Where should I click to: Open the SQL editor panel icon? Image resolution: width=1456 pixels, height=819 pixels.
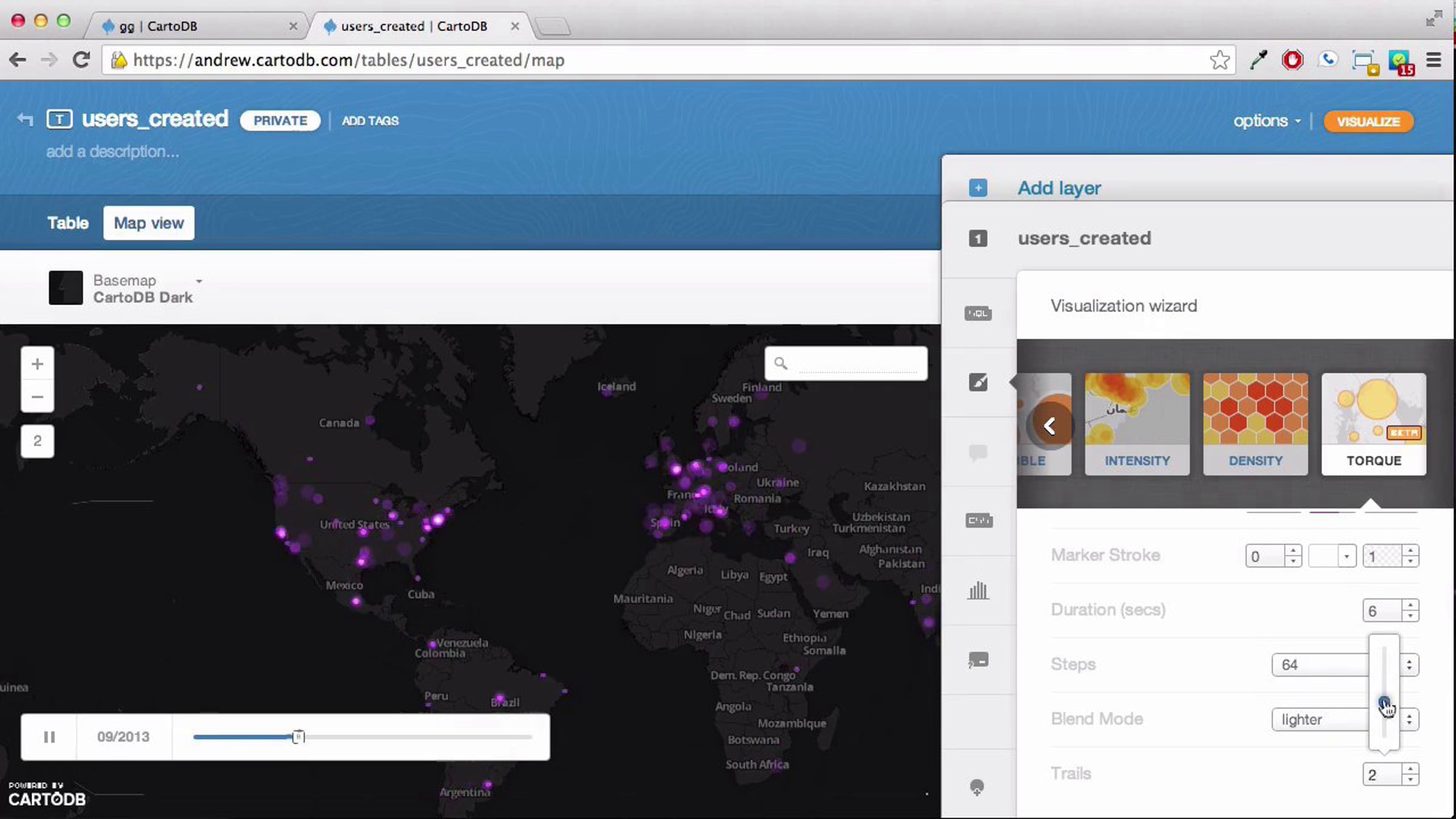point(978,314)
